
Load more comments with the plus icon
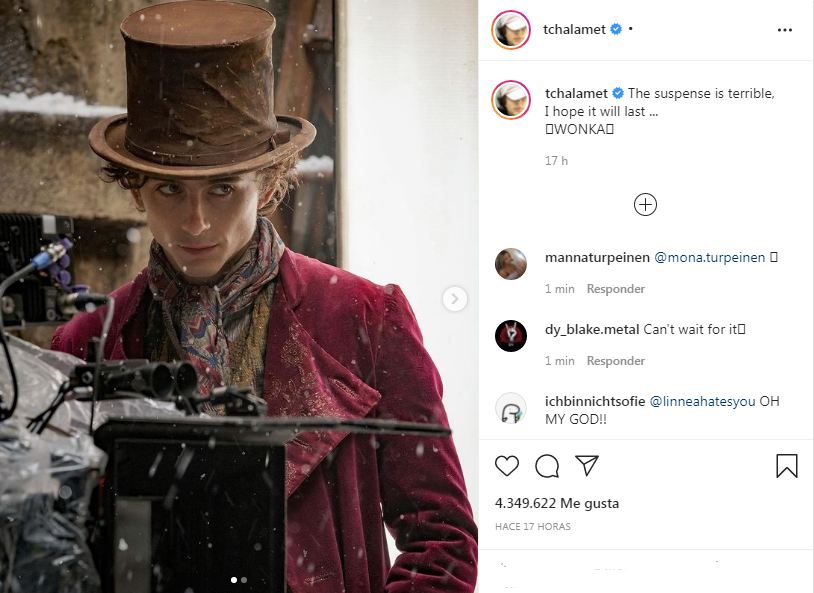point(645,205)
